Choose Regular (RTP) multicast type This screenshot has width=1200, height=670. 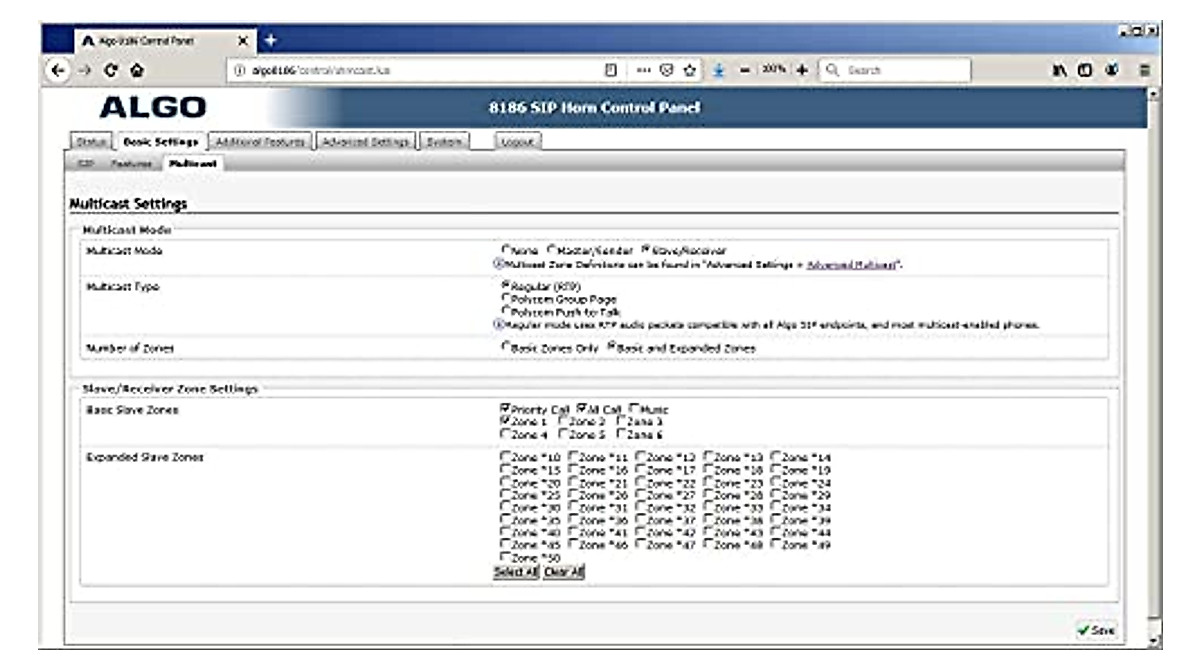505,286
